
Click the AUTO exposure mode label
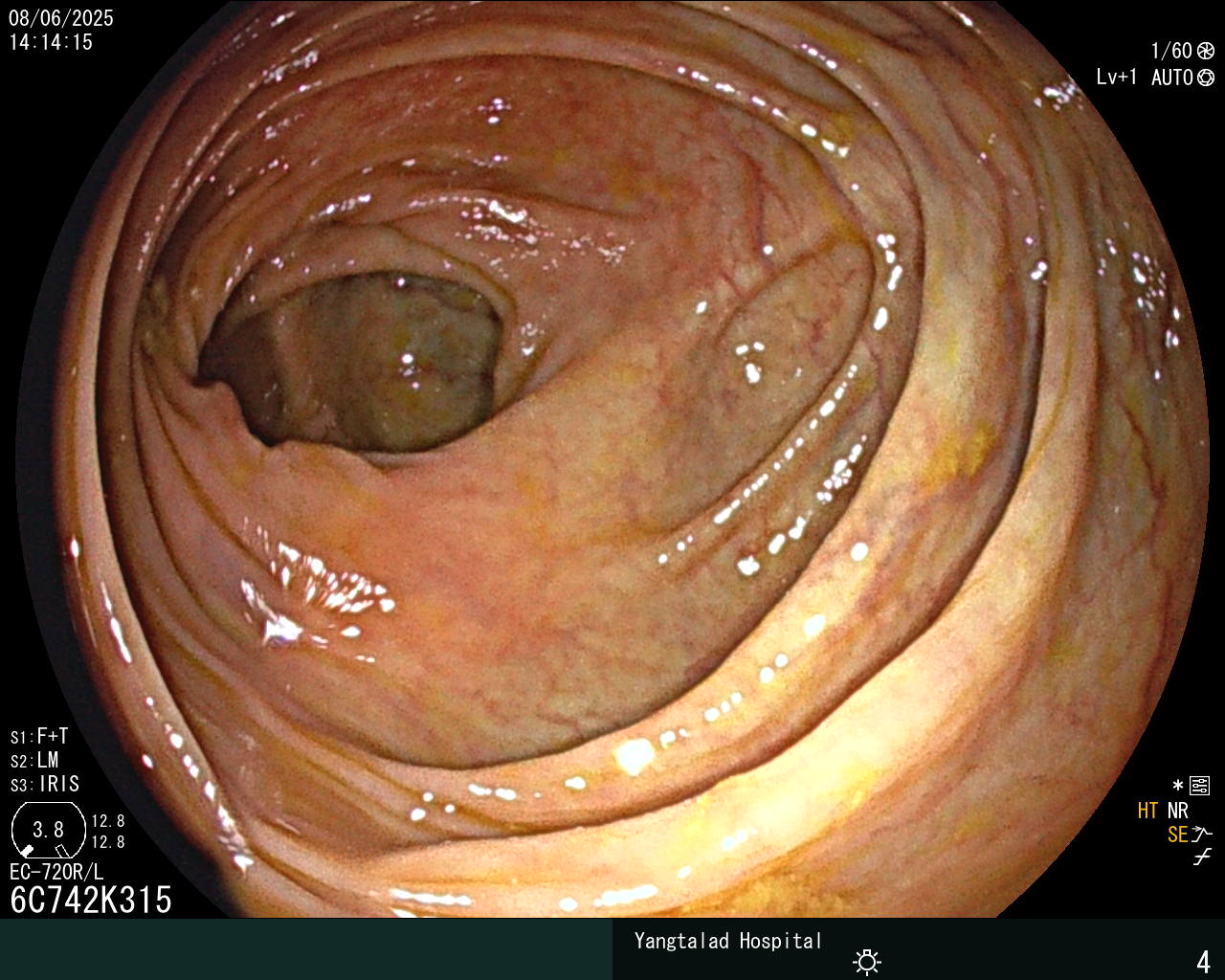[1171, 78]
